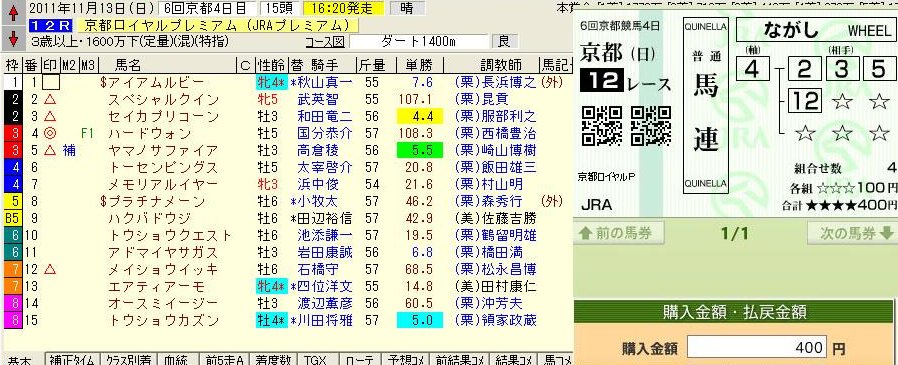The height and width of the screenshot is (365, 898).
Task: Click the 購入金額 amount field showing 400
Action: click(757, 347)
